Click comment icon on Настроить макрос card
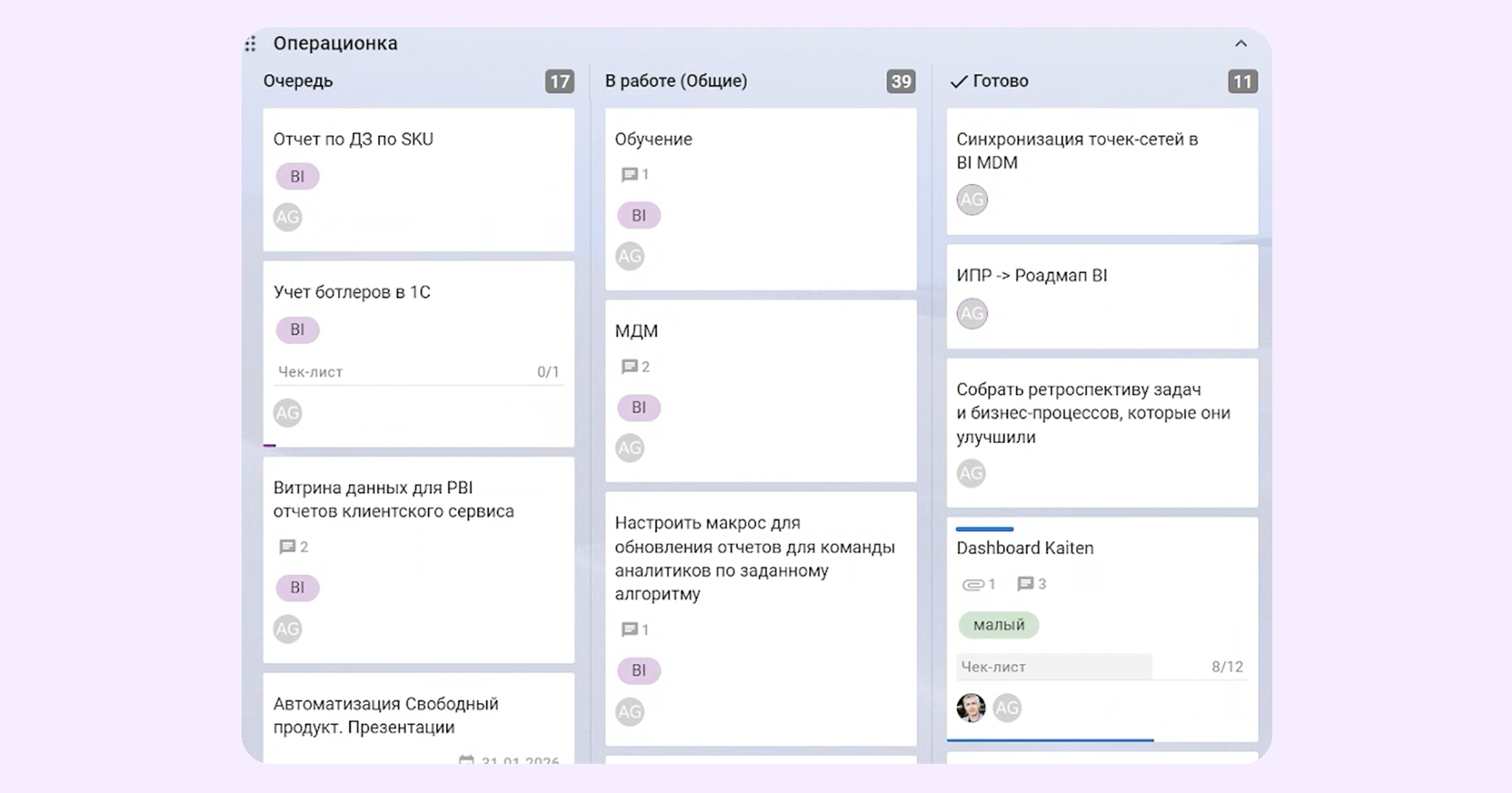Image resolution: width=1512 pixels, height=793 pixels. 629,630
